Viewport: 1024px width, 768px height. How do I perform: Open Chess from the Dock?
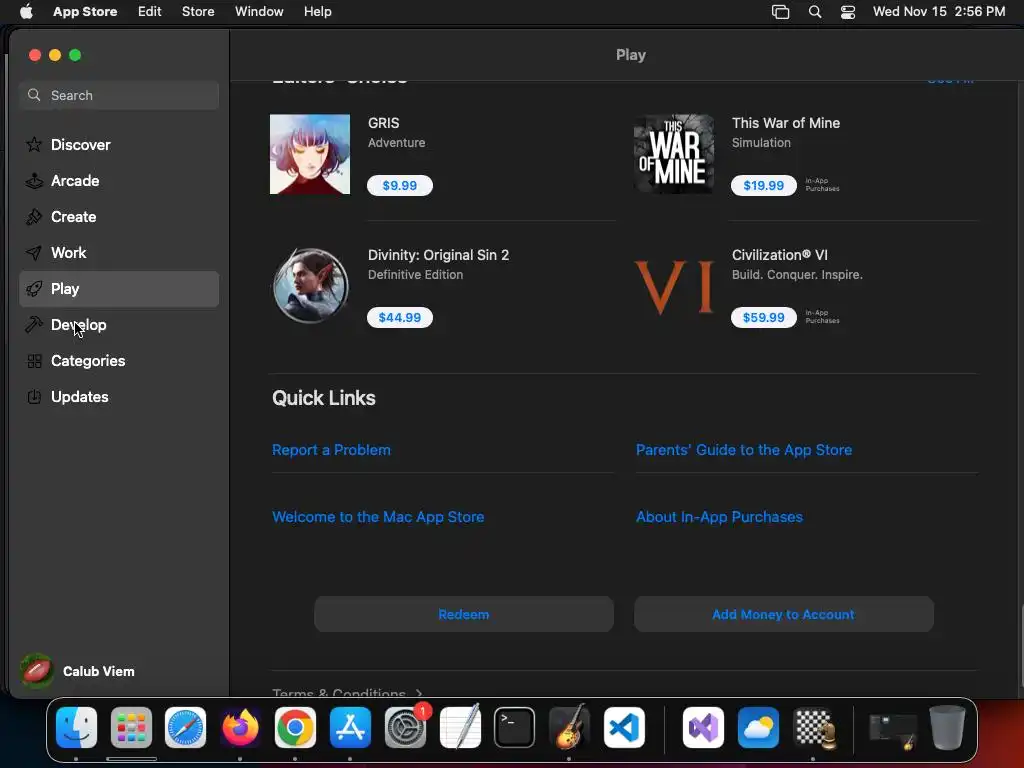pos(813,727)
